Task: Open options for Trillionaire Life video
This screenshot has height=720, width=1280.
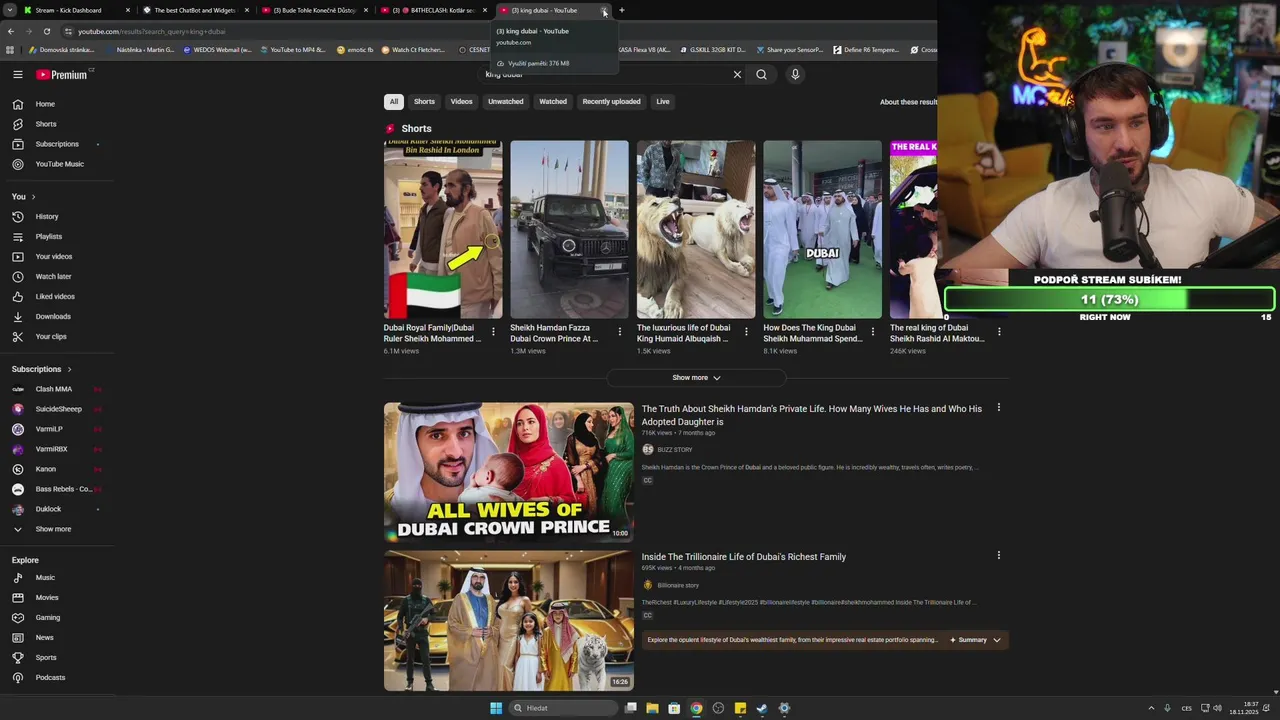Action: pyautogui.click(x=998, y=555)
